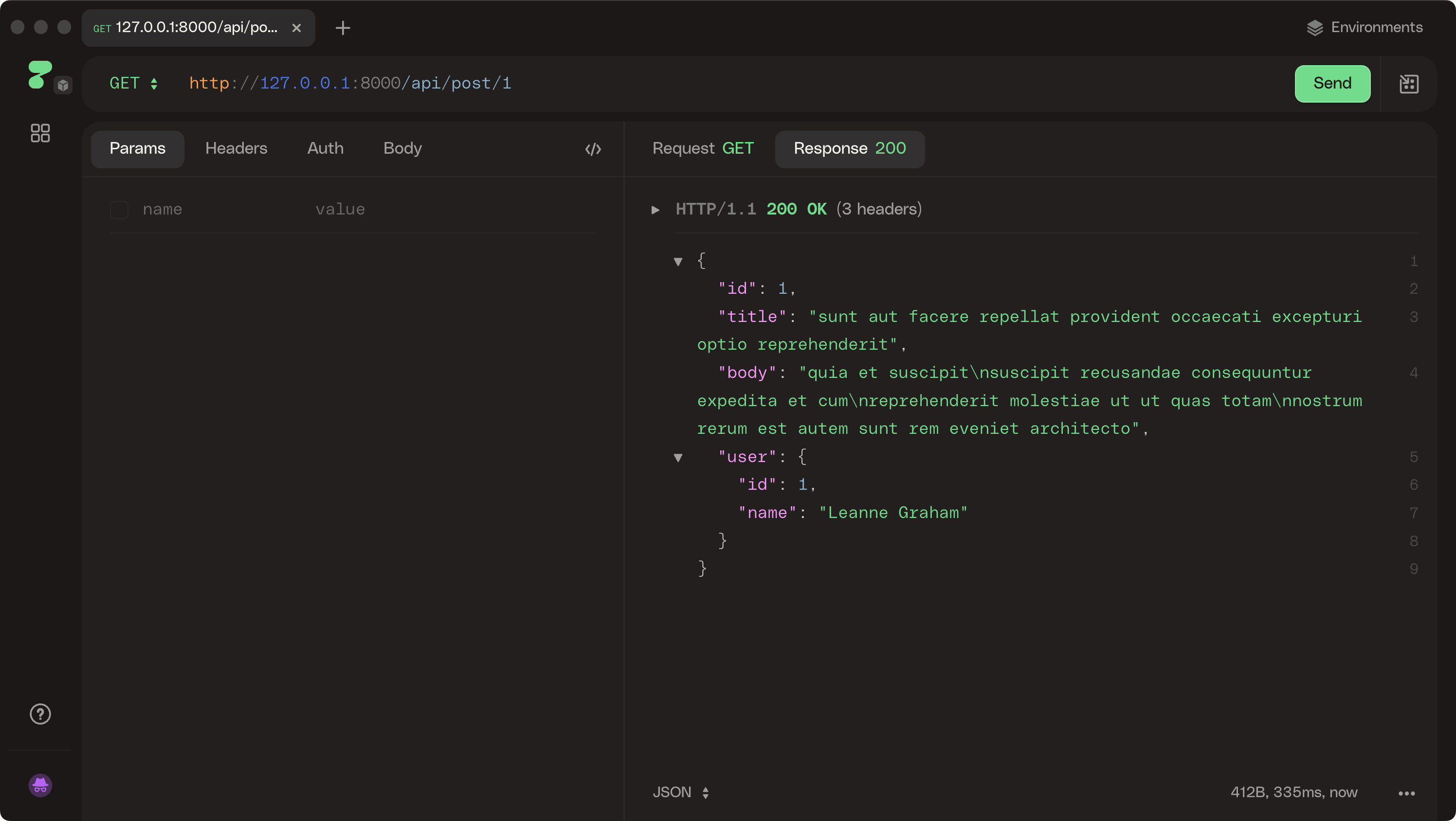Open the three-dots response menu
1456x821 pixels.
click(x=1406, y=793)
